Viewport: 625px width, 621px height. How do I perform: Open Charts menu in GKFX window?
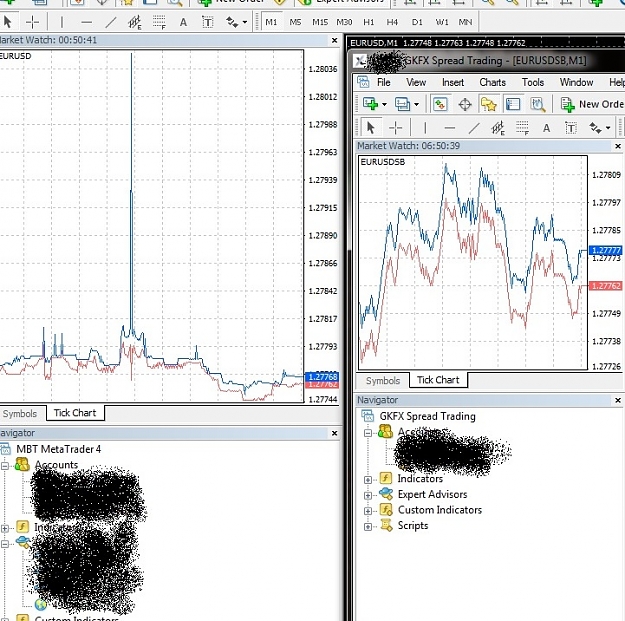pos(492,82)
